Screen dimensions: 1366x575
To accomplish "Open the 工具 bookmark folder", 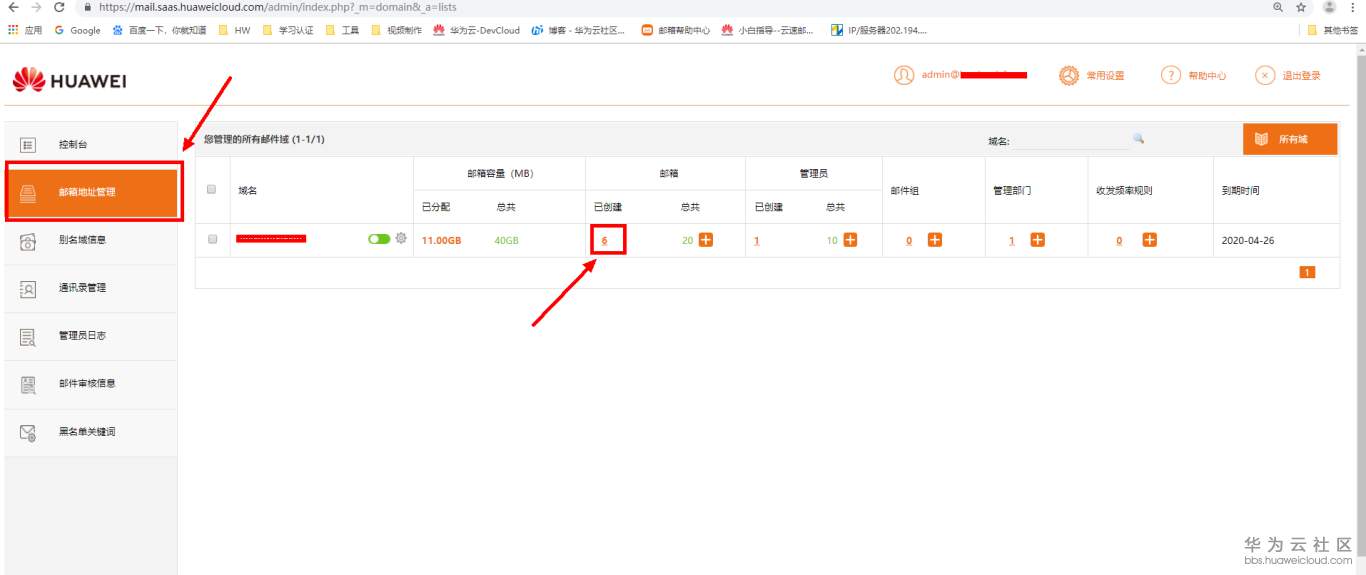I will [x=343, y=30].
